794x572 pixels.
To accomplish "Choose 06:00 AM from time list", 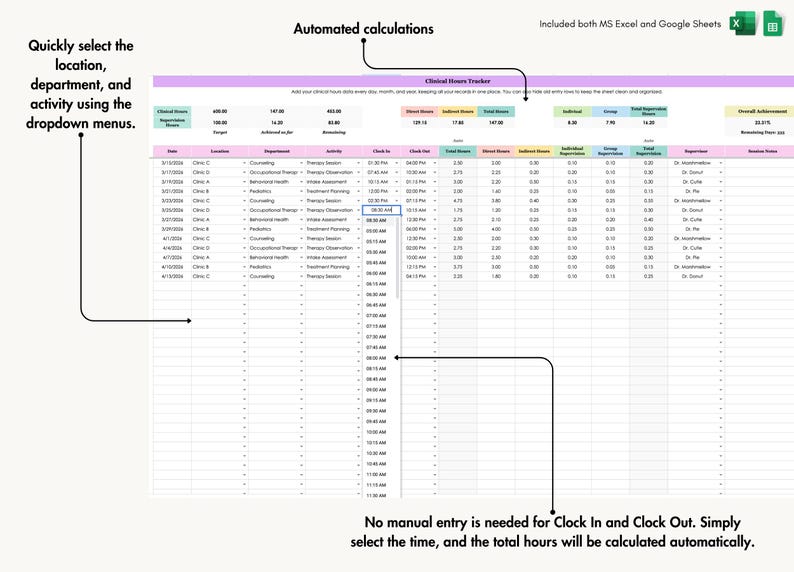I will [x=376, y=273].
